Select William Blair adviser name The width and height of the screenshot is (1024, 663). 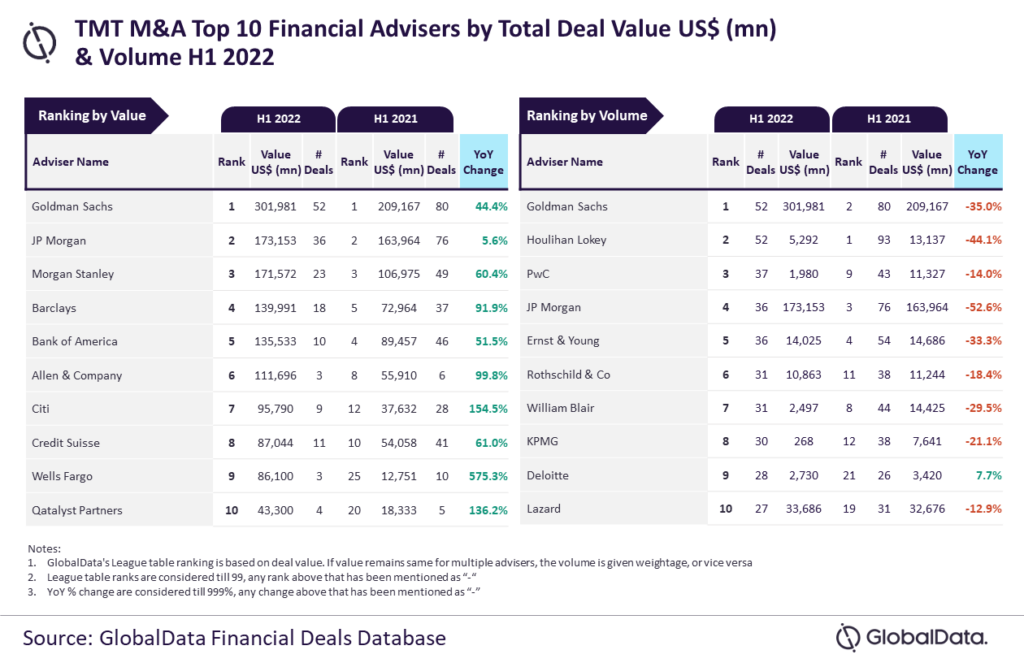coord(560,409)
